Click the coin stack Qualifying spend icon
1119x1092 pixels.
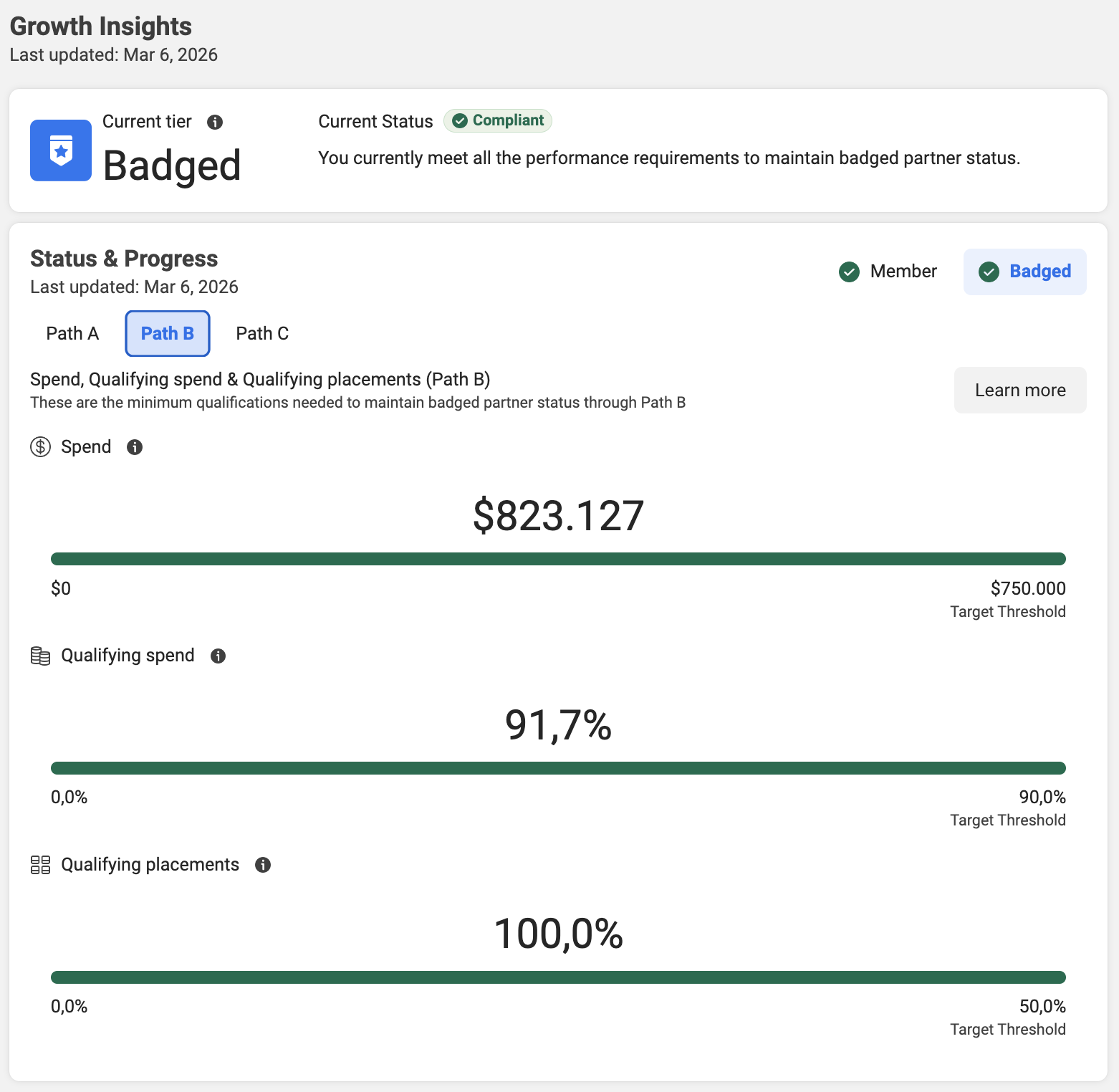point(40,656)
